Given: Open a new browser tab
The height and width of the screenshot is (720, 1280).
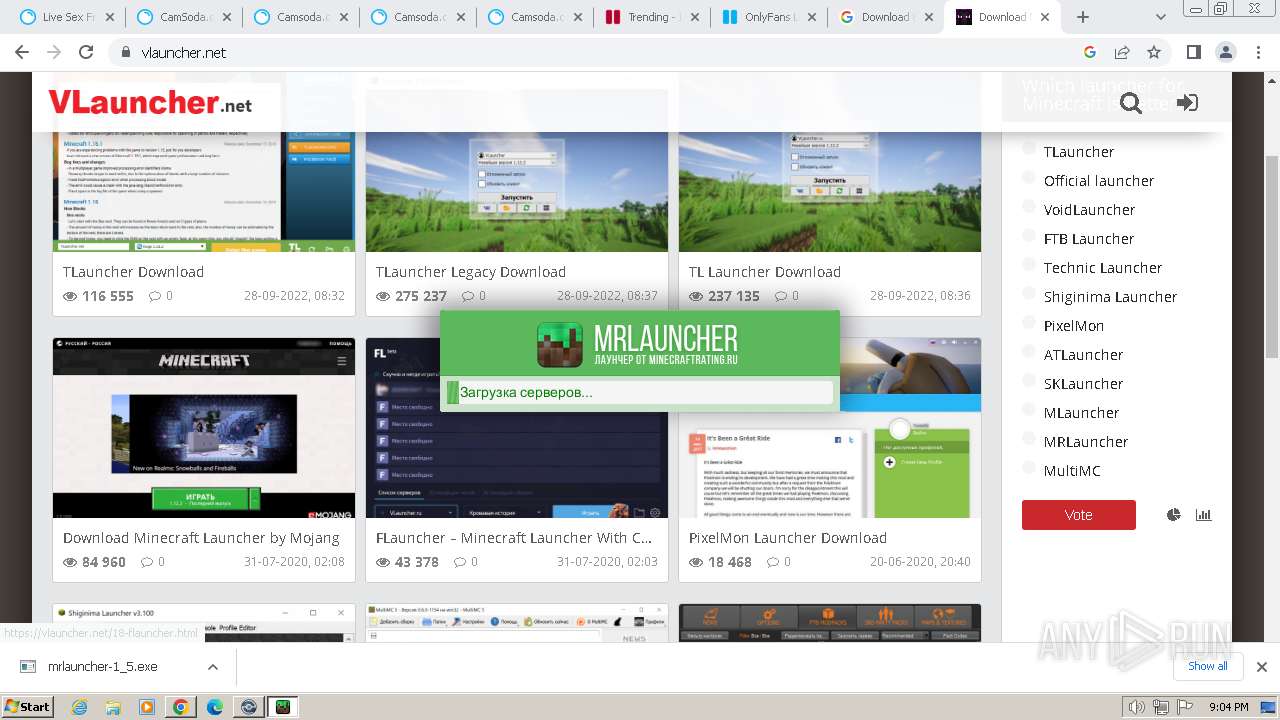Looking at the screenshot, I should pos(1082,17).
